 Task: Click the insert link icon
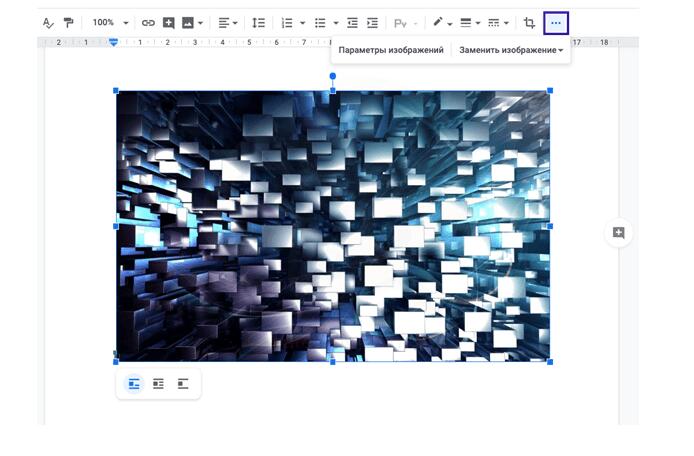[x=148, y=22]
